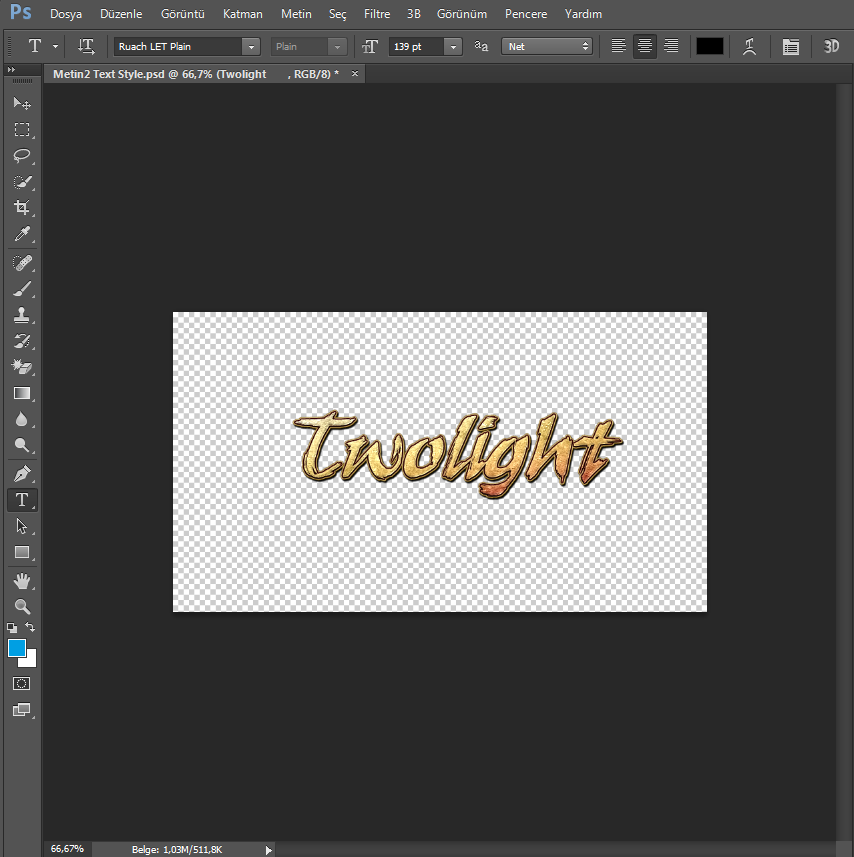Click the font size icon in options bar
This screenshot has height=857, width=854.
370,46
